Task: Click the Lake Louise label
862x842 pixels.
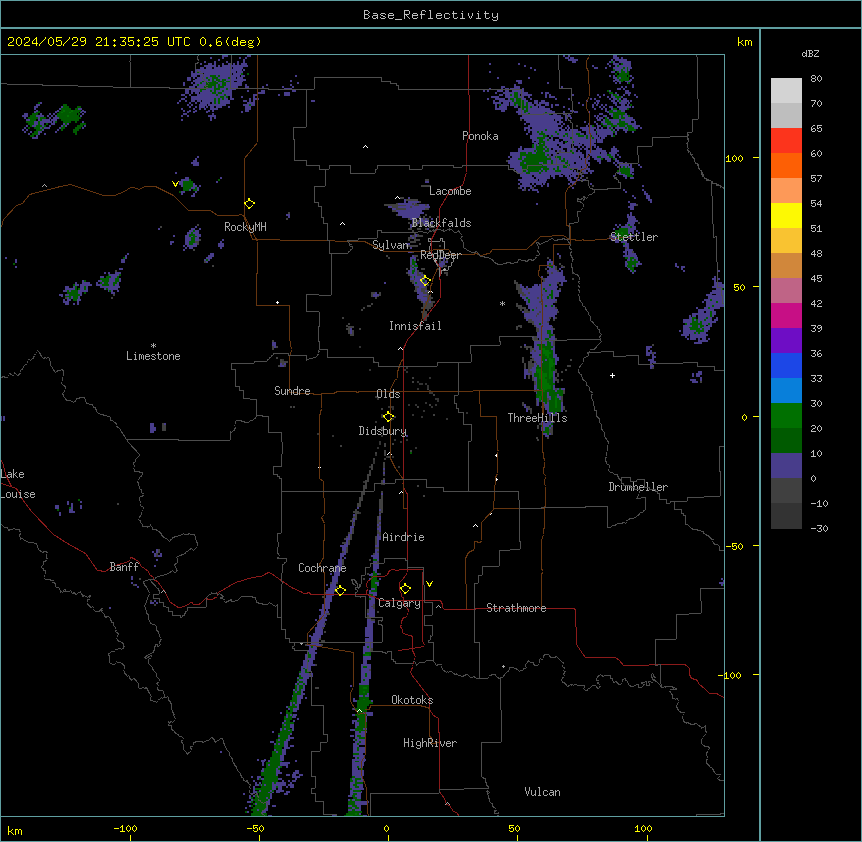Action: 18,484
